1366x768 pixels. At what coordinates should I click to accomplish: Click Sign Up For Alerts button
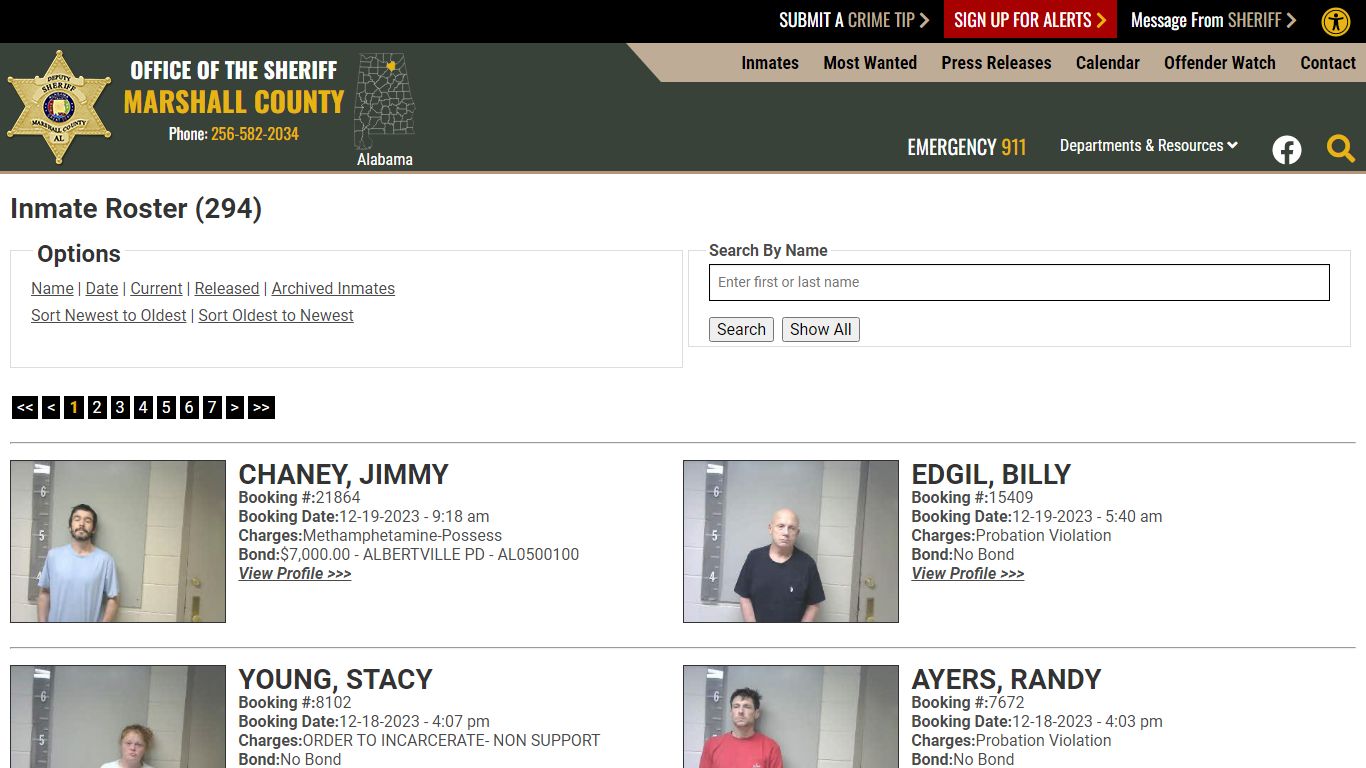click(x=1030, y=19)
